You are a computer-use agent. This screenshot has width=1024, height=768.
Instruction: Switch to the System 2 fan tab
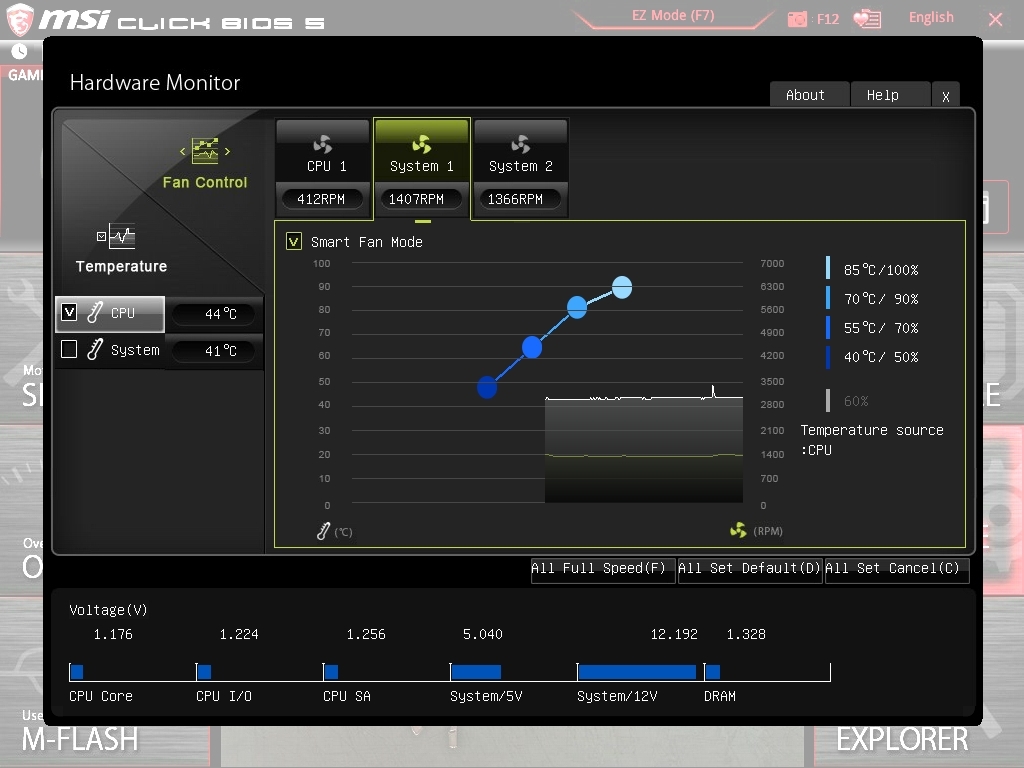tap(521, 167)
